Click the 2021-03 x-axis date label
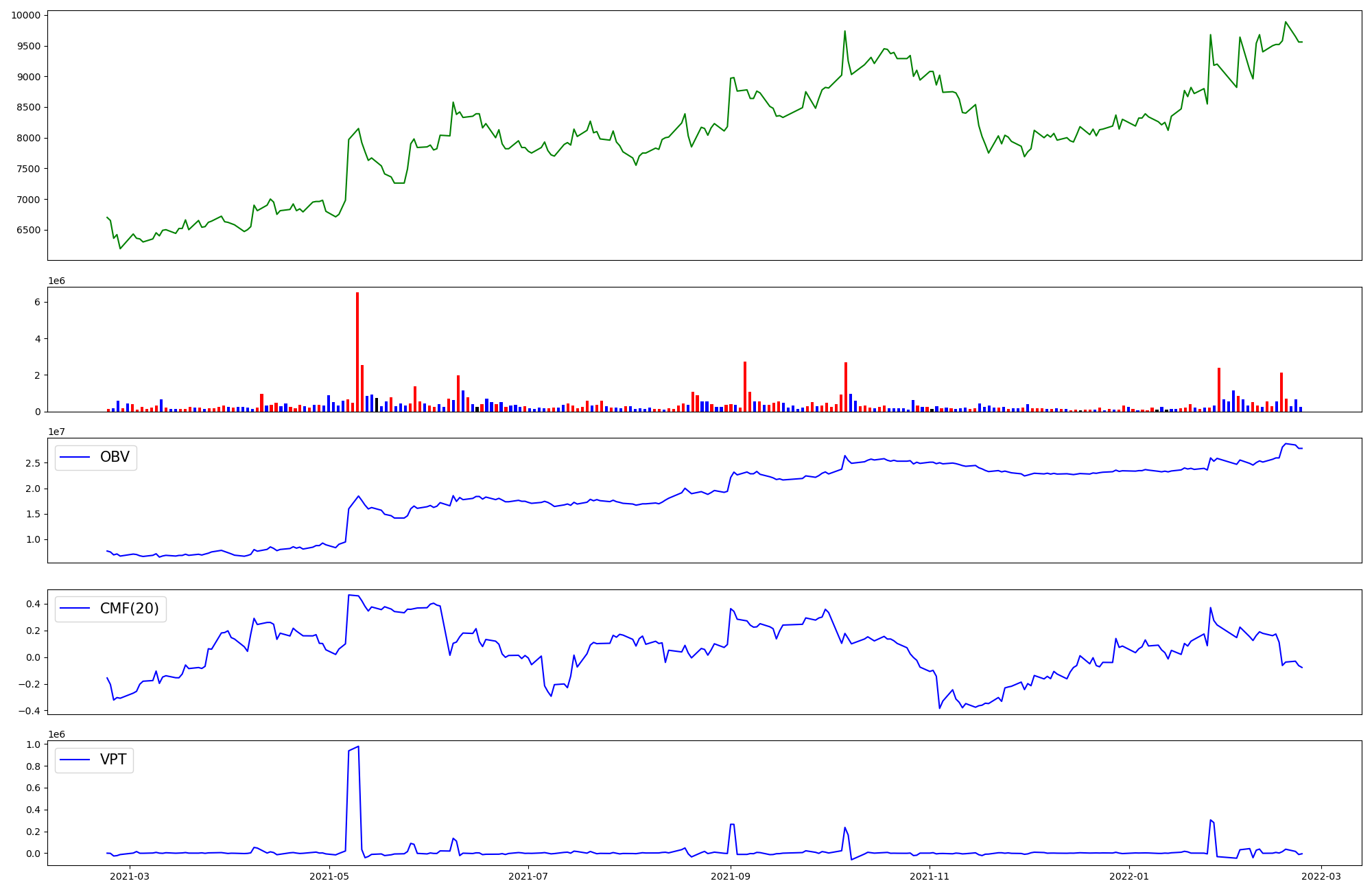This screenshot has width=1372, height=892. 130,876
